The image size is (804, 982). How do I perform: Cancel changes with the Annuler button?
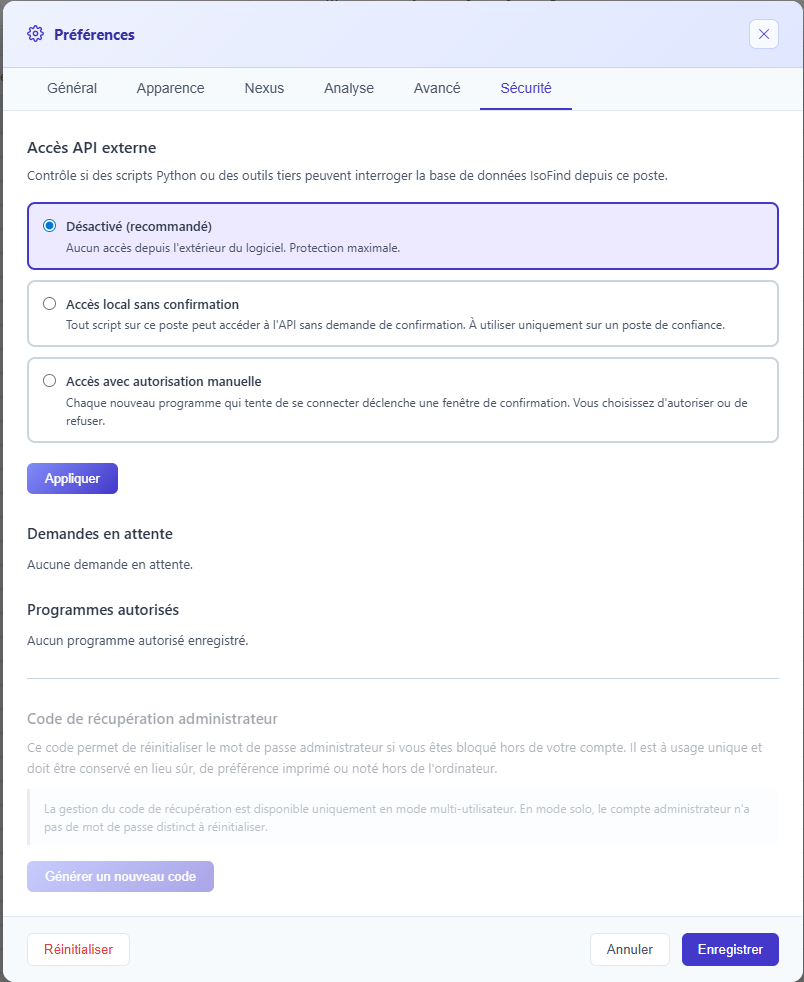(x=629, y=949)
